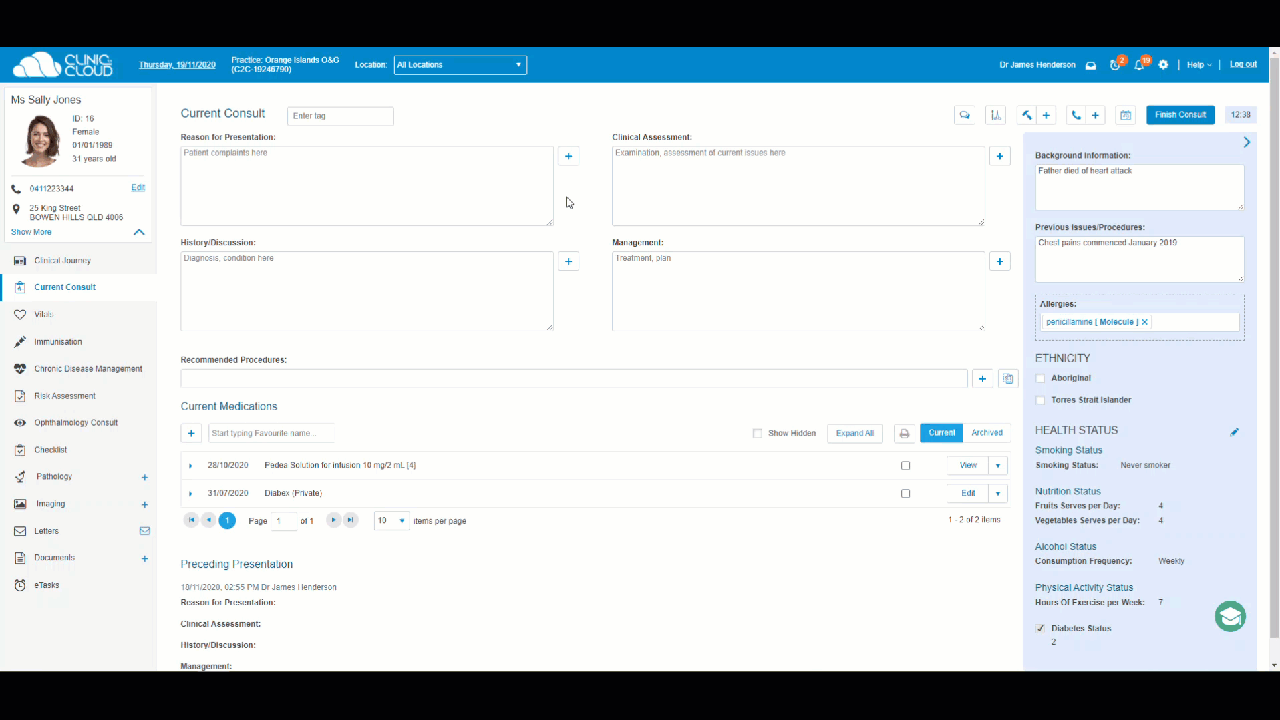The height and width of the screenshot is (720, 1280).
Task: Open the calendar appointment icon
Action: tap(1126, 115)
